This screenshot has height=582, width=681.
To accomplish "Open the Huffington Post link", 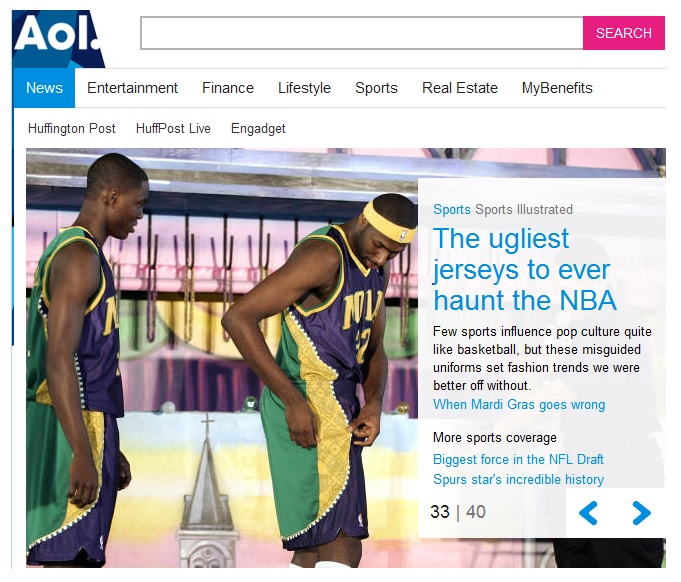I will (72, 128).
